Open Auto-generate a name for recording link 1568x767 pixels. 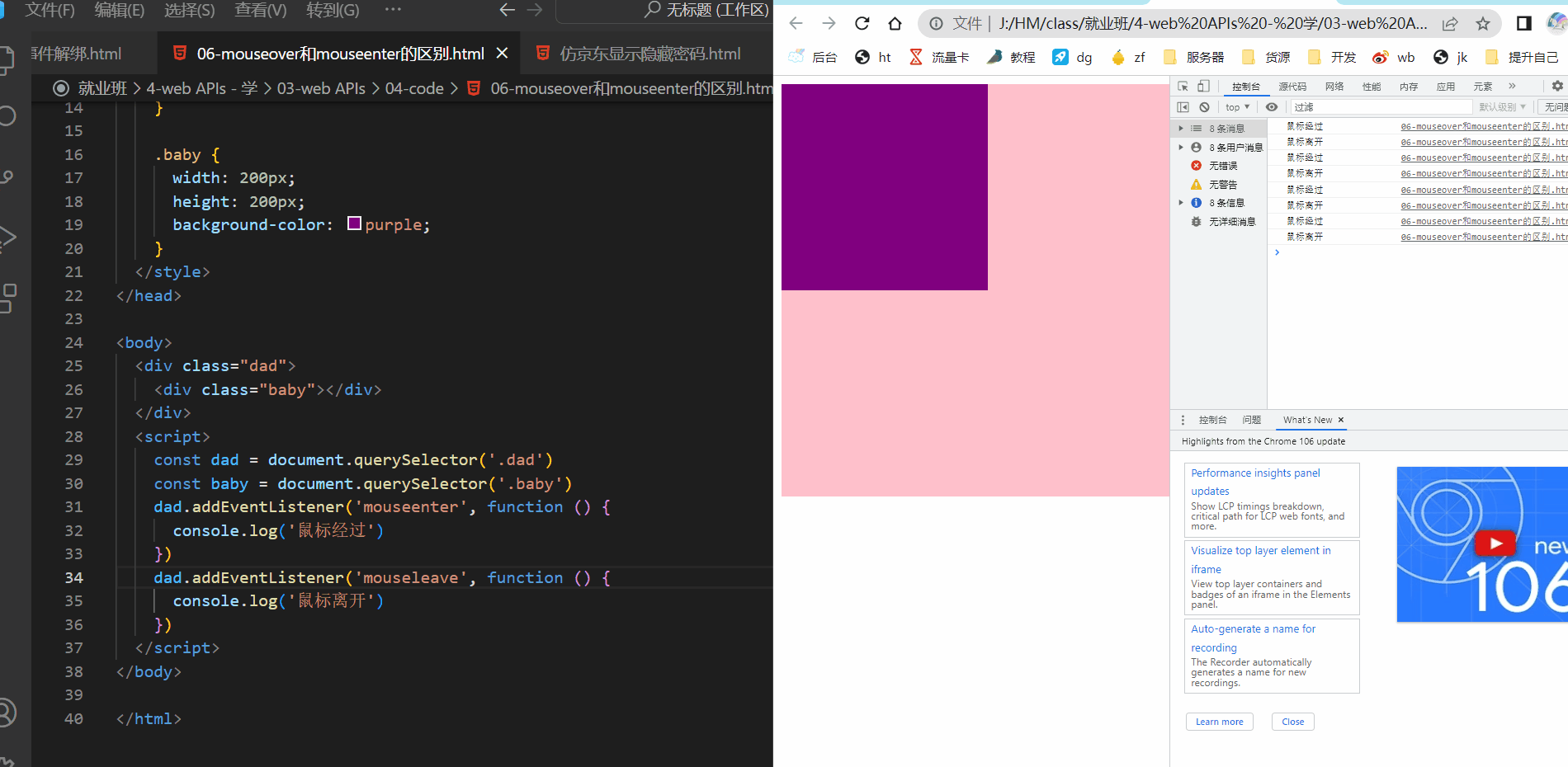(1253, 638)
